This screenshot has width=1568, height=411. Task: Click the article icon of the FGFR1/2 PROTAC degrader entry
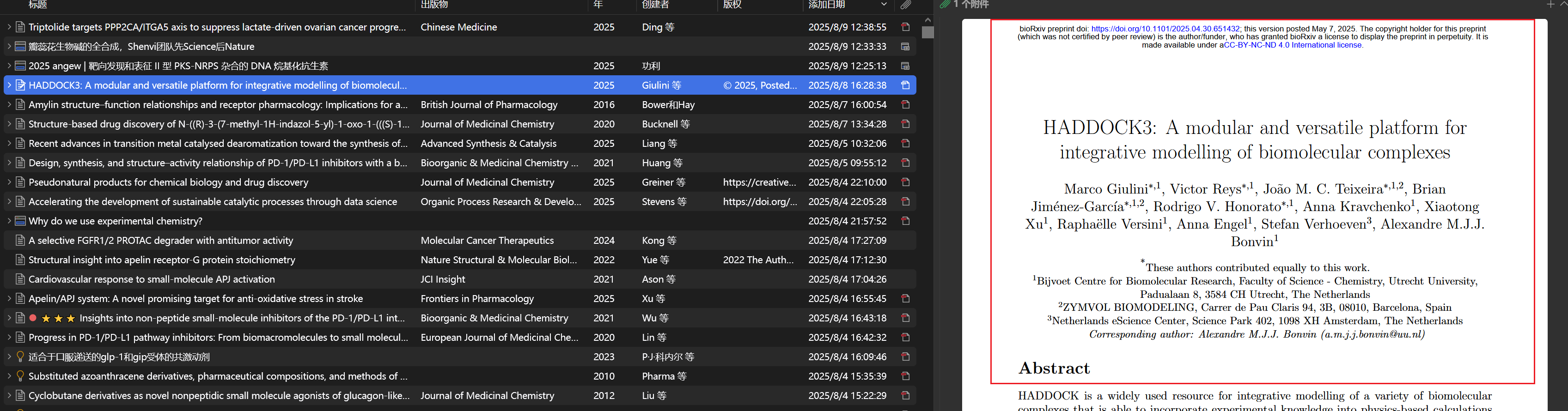pyautogui.click(x=20, y=240)
